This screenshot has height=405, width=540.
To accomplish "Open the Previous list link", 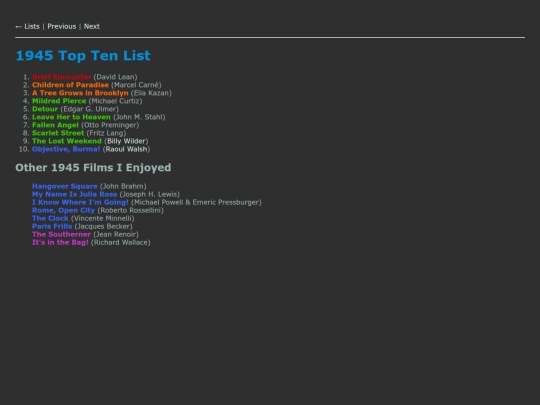I will [62, 27].
